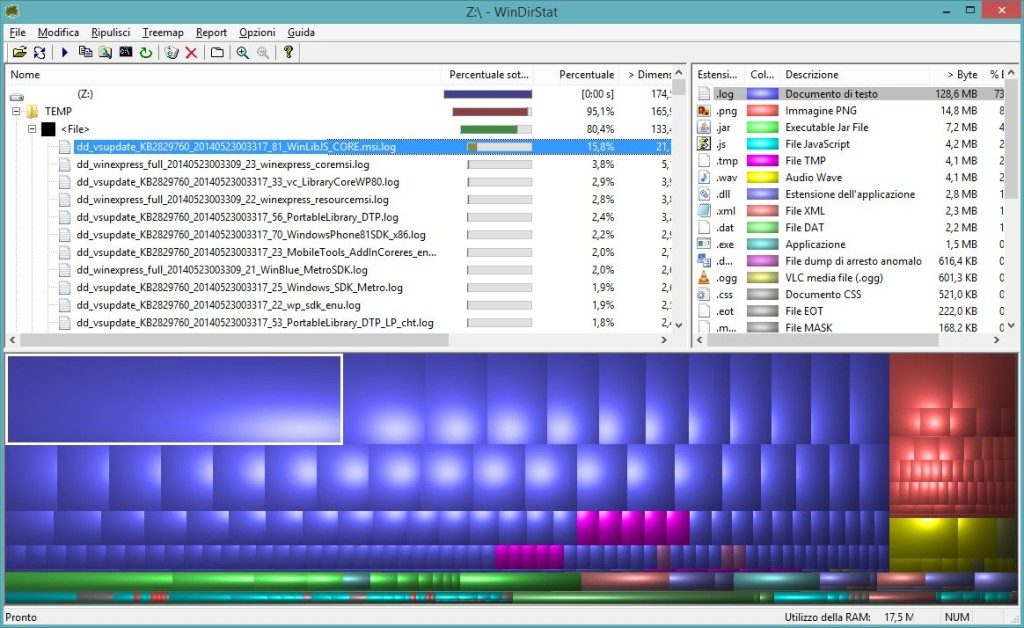The width and height of the screenshot is (1024, 628).
Task: Click the WinDirStat title bar app icon
Action: pyautogui.click(x=12, y=11)
